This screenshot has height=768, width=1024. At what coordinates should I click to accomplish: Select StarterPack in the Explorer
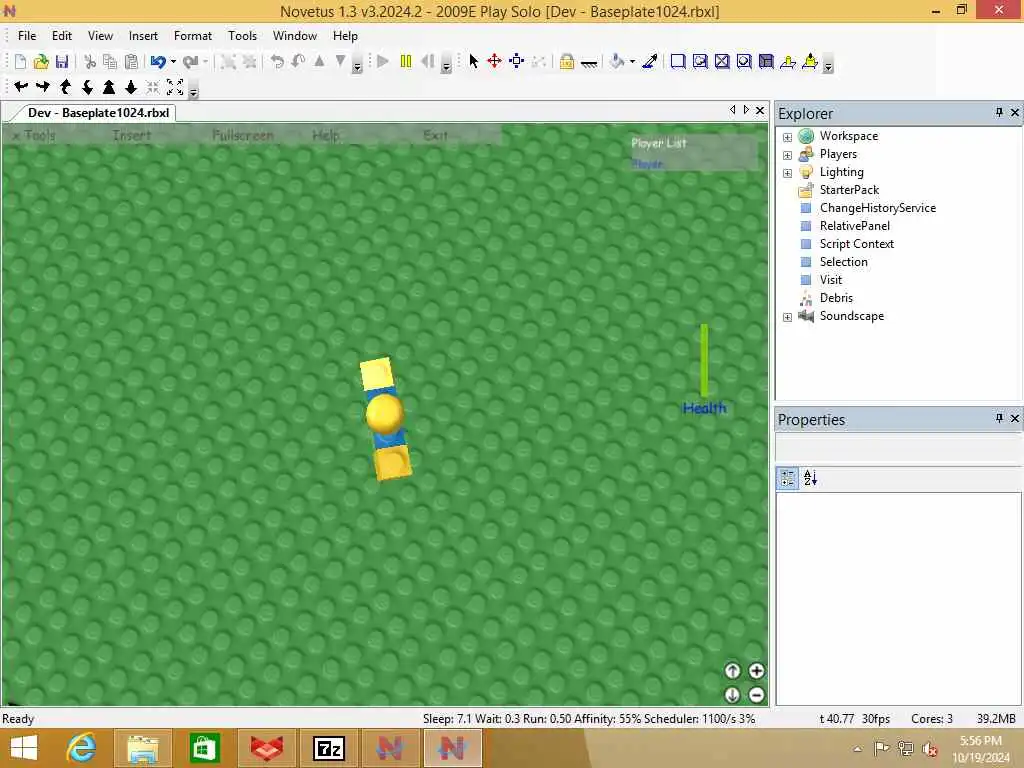[x=849, y=190]
